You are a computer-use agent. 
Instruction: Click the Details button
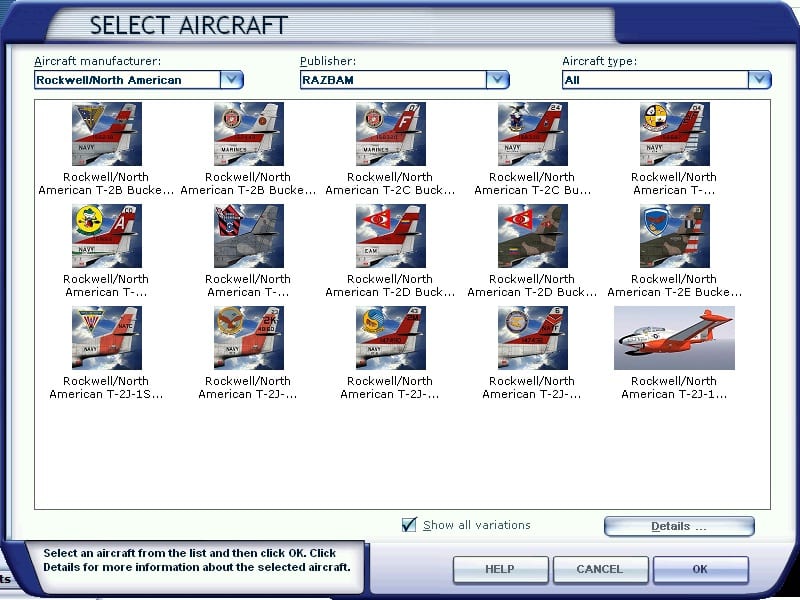pos(679,526)
